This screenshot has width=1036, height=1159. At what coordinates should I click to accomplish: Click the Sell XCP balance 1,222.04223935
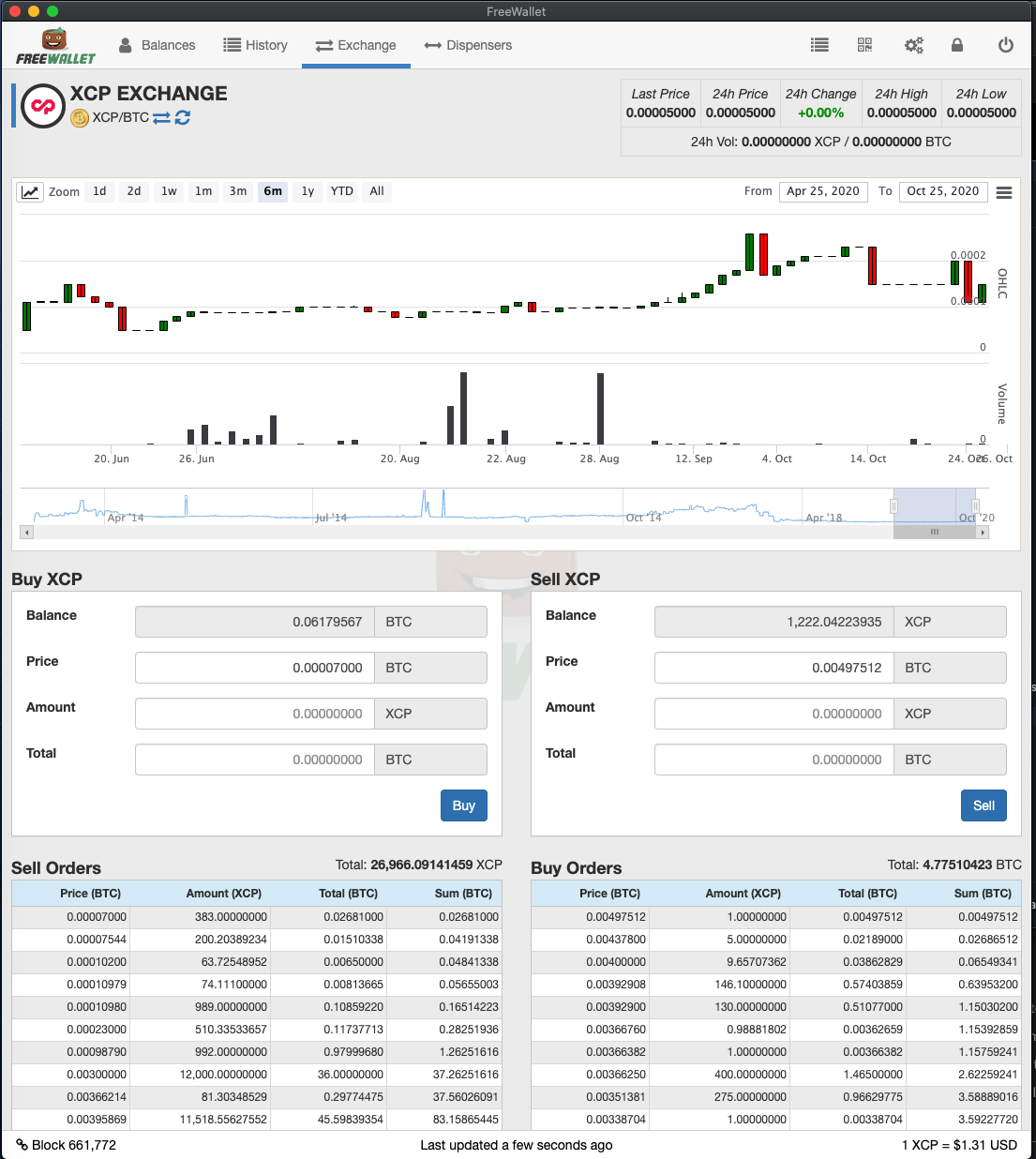(x=774, y=622)
